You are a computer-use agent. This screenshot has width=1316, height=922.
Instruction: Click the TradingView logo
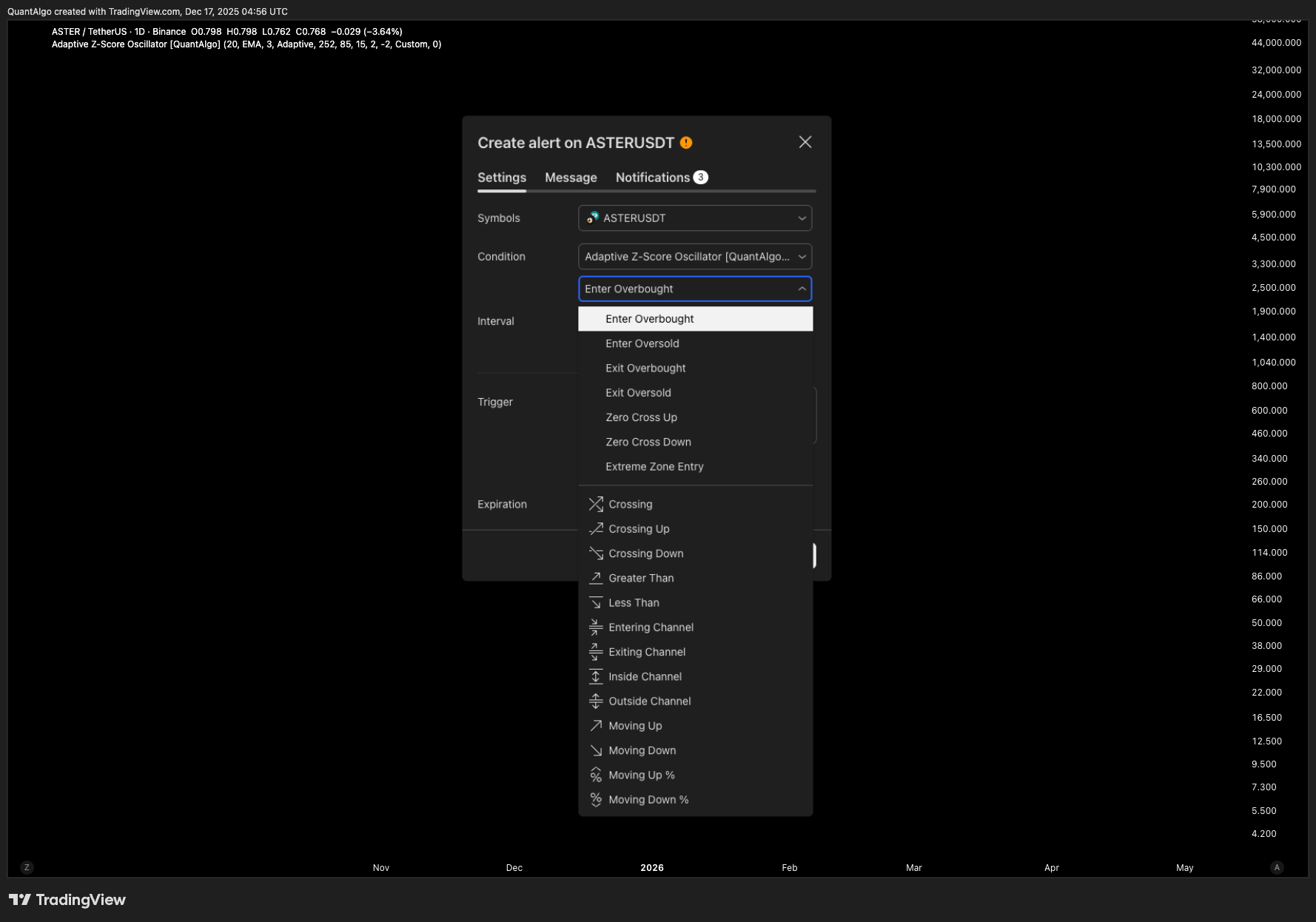click(67, 900)
